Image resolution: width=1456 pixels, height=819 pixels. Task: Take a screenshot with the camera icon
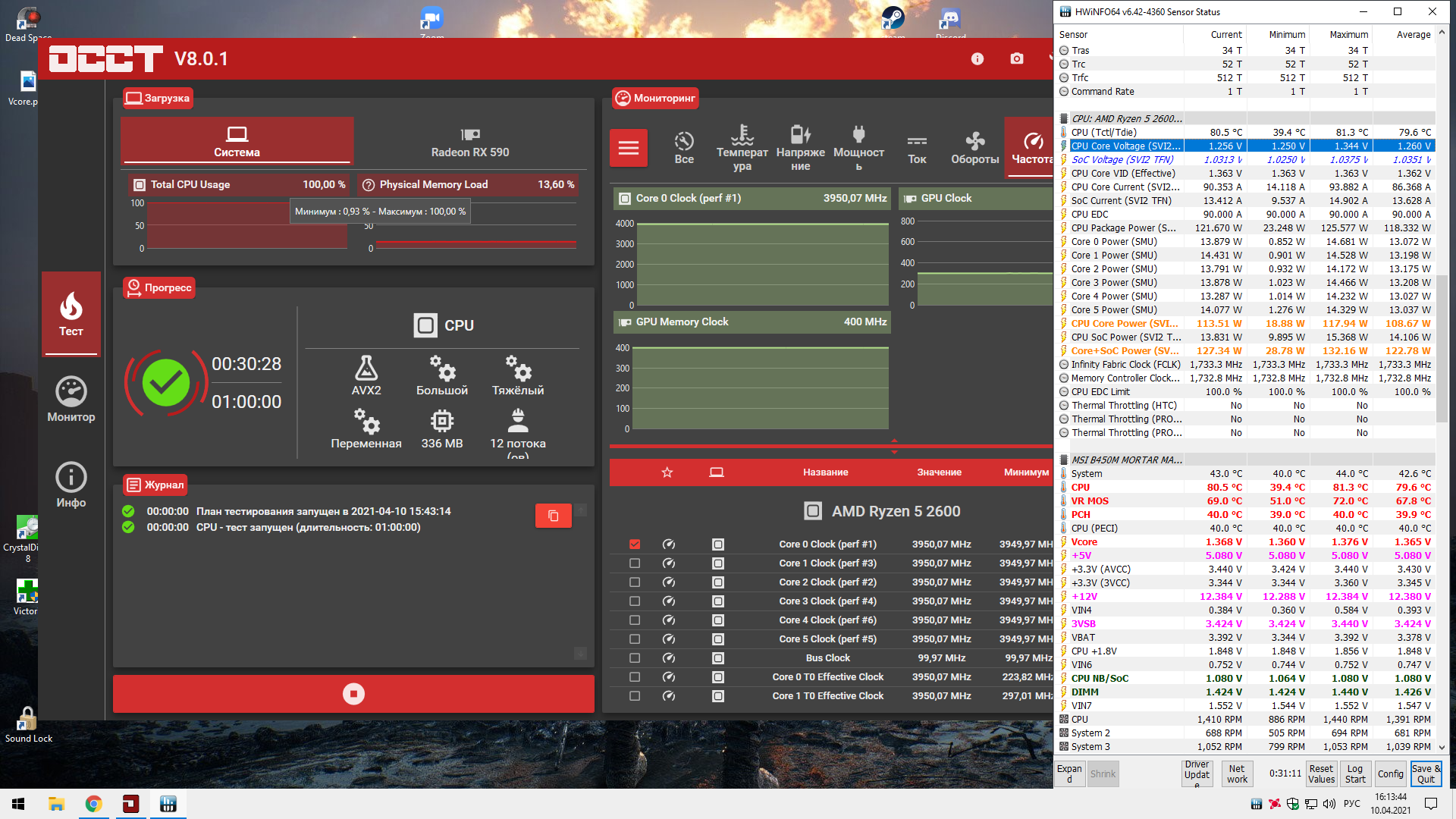(x=1017, y=59)
